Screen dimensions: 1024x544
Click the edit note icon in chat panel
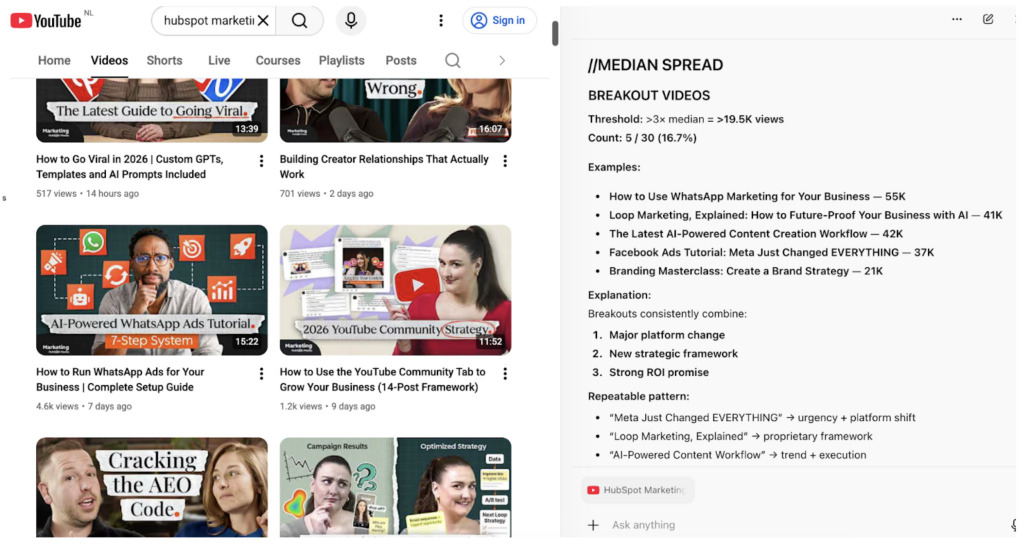coord(988,19)
